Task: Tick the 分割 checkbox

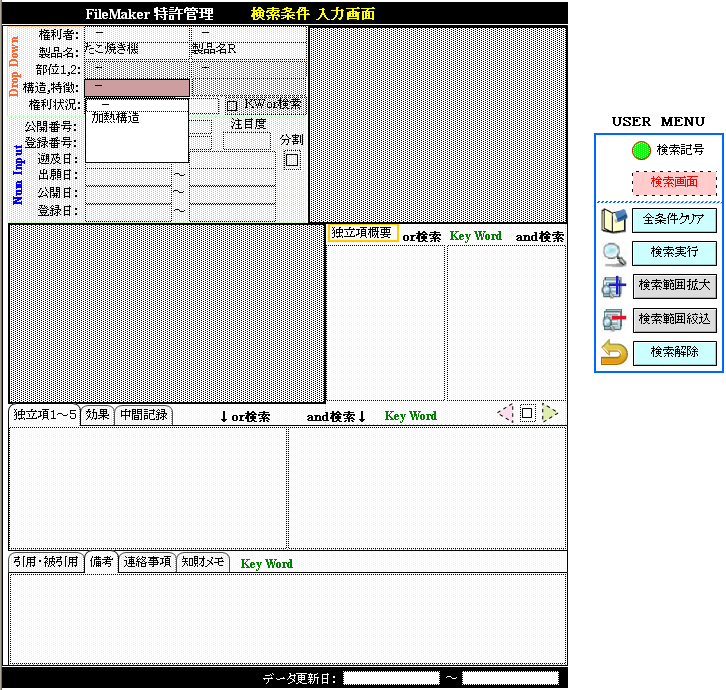Action: 292,160
